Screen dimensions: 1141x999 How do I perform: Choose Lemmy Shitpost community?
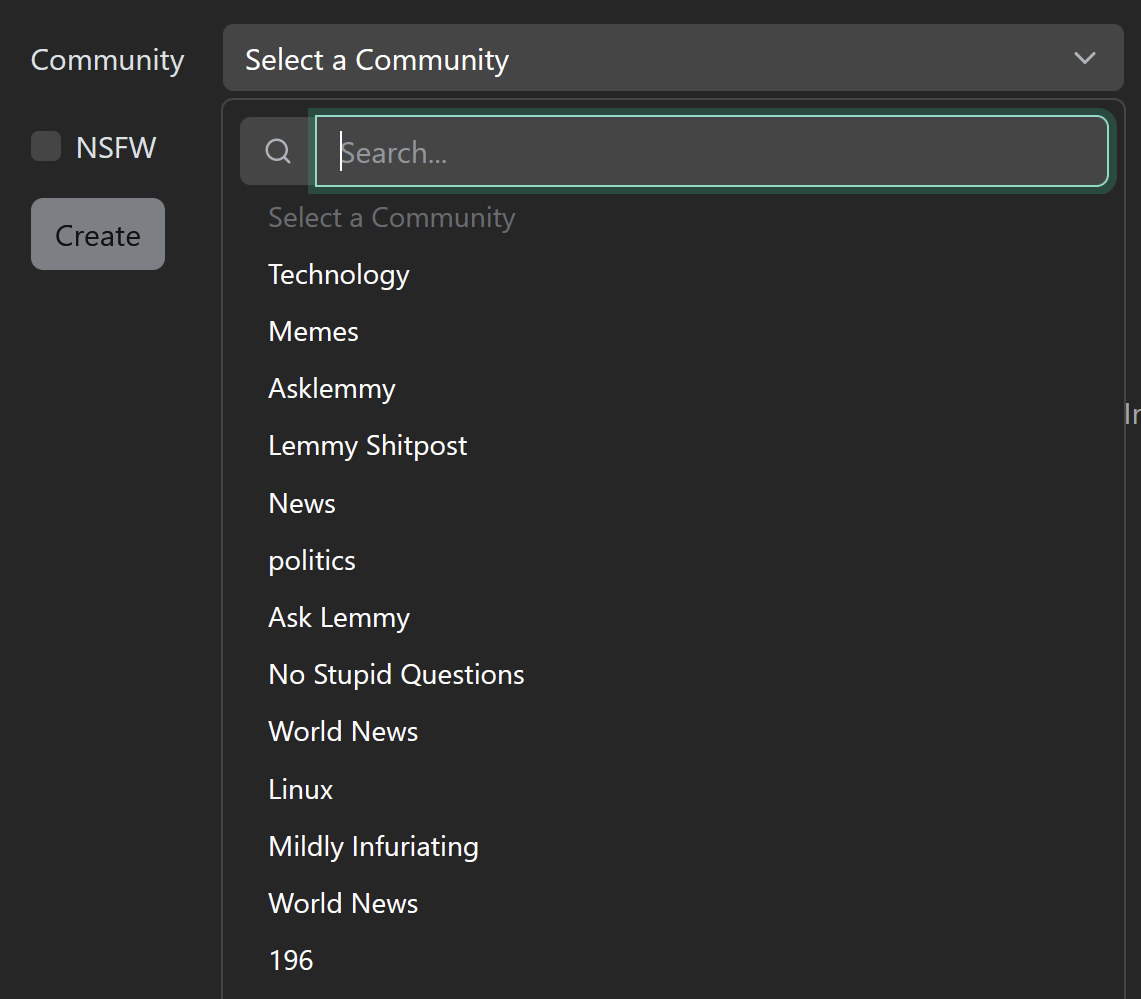click(x=367, y=445)
